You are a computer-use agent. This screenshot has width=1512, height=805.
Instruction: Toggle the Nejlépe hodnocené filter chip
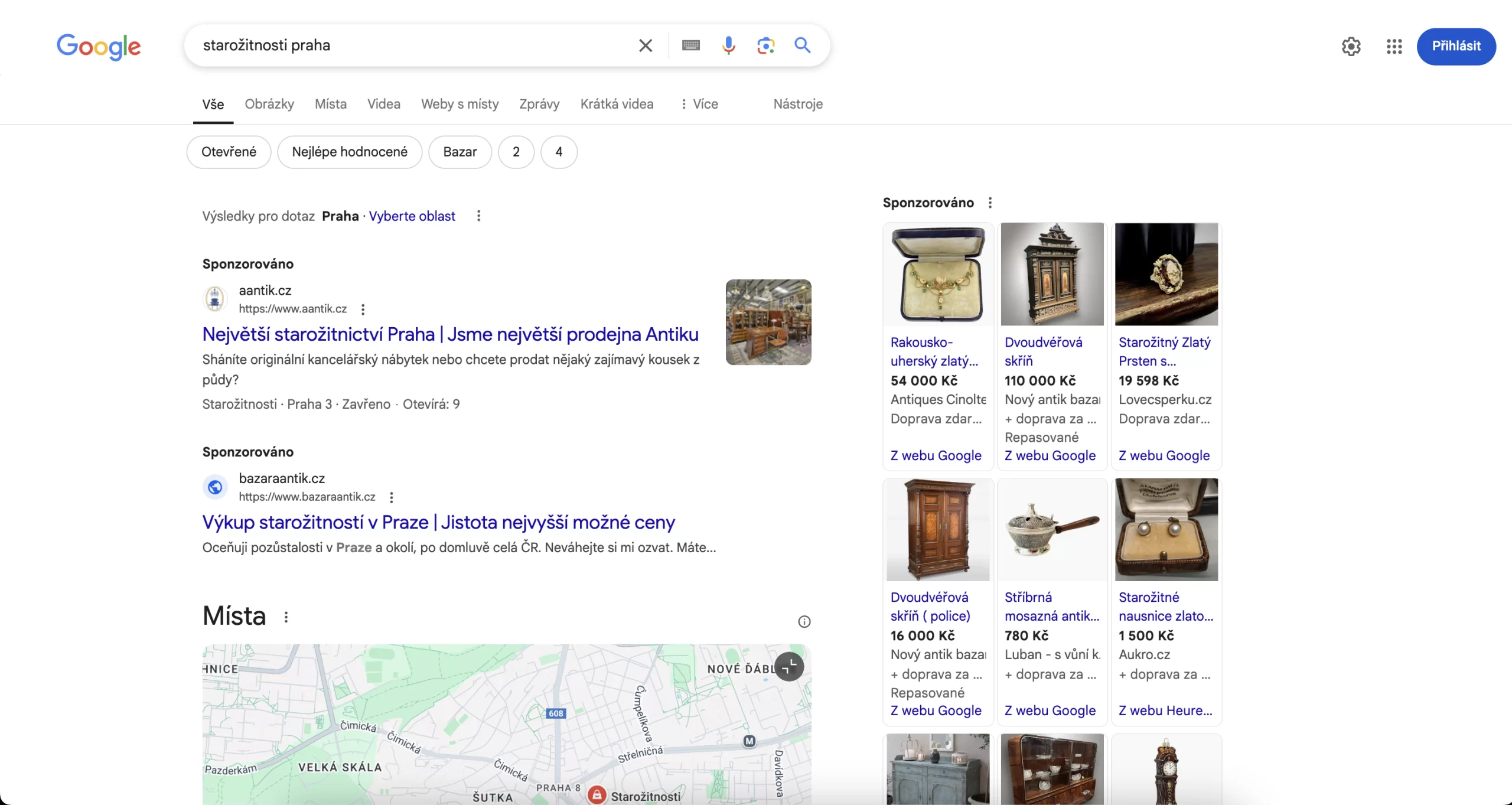[350, 152]
